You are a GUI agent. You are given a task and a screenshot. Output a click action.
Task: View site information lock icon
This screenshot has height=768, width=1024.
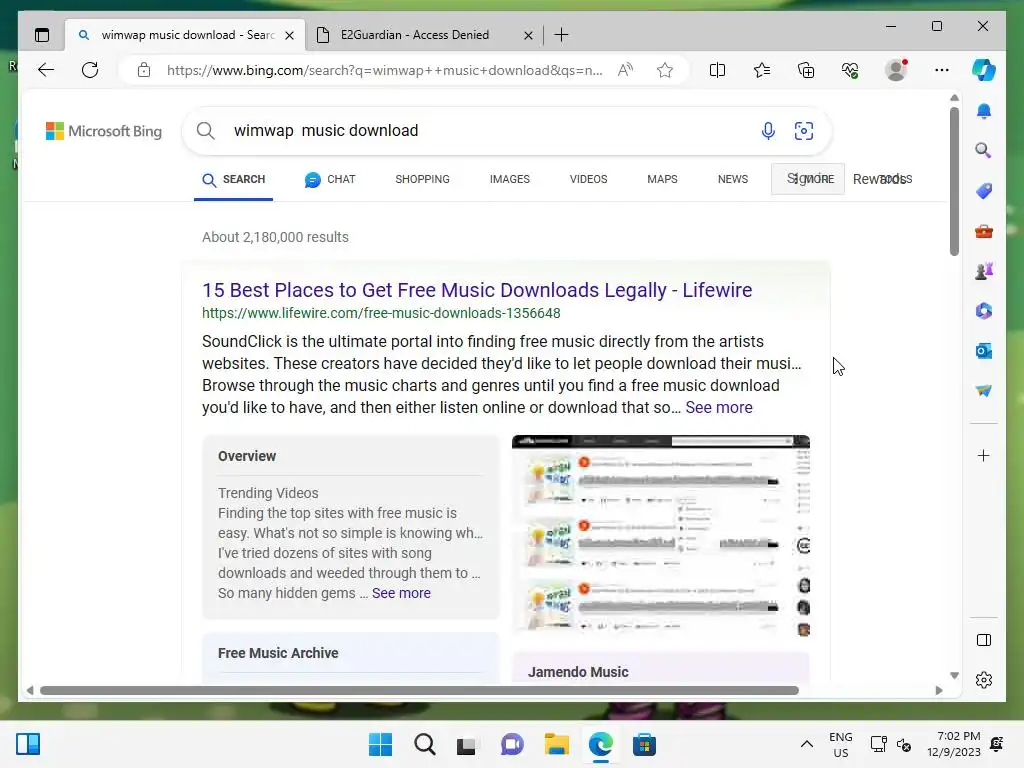click(144, 70)
